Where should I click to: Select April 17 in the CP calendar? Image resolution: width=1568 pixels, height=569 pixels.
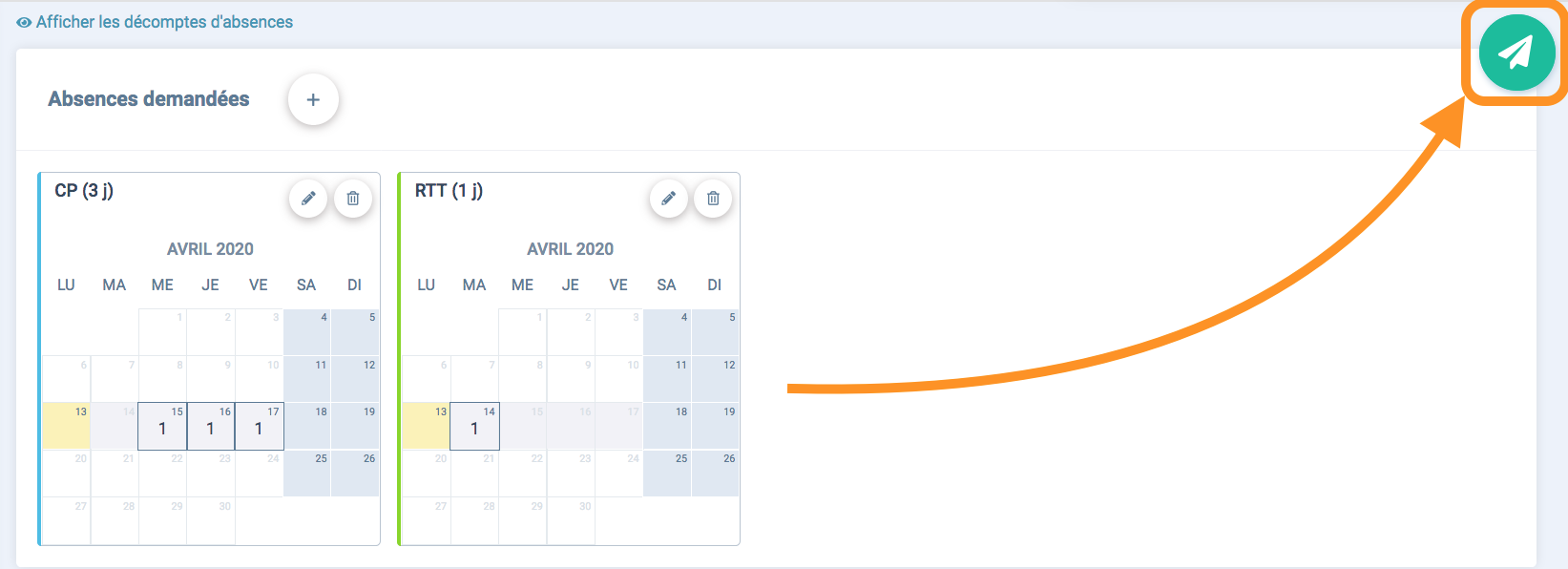(x=259, y=426)
